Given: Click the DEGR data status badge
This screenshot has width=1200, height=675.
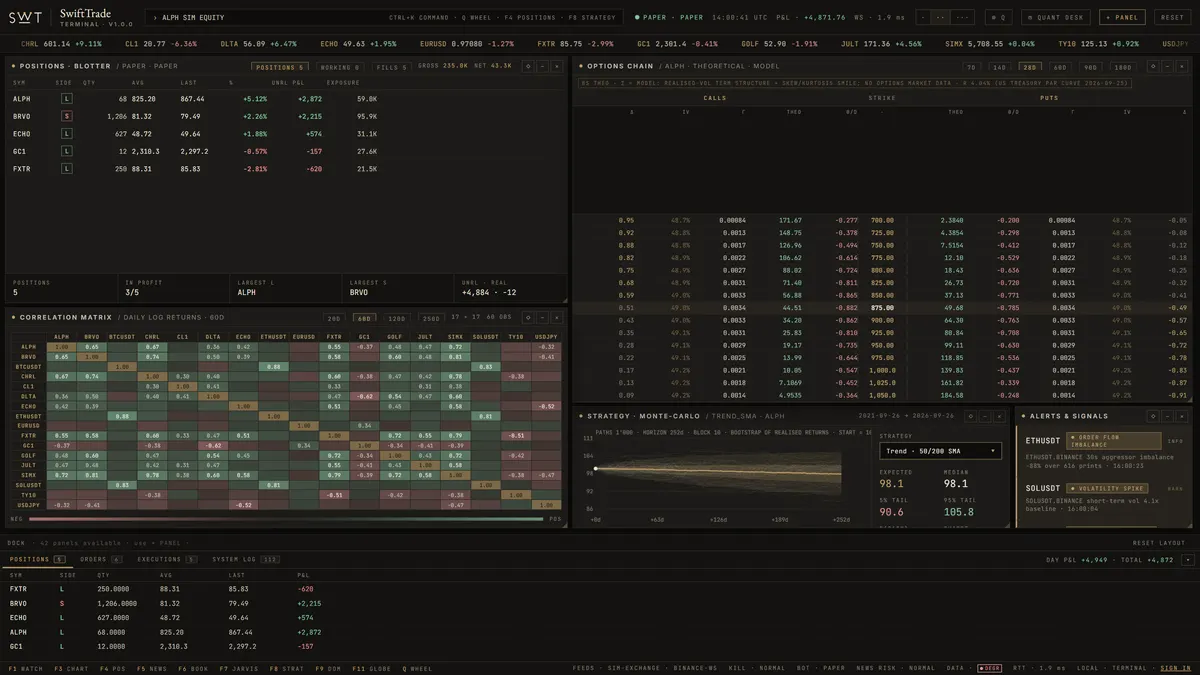Looking at the screenshot, I should click(x=989, y=667).
